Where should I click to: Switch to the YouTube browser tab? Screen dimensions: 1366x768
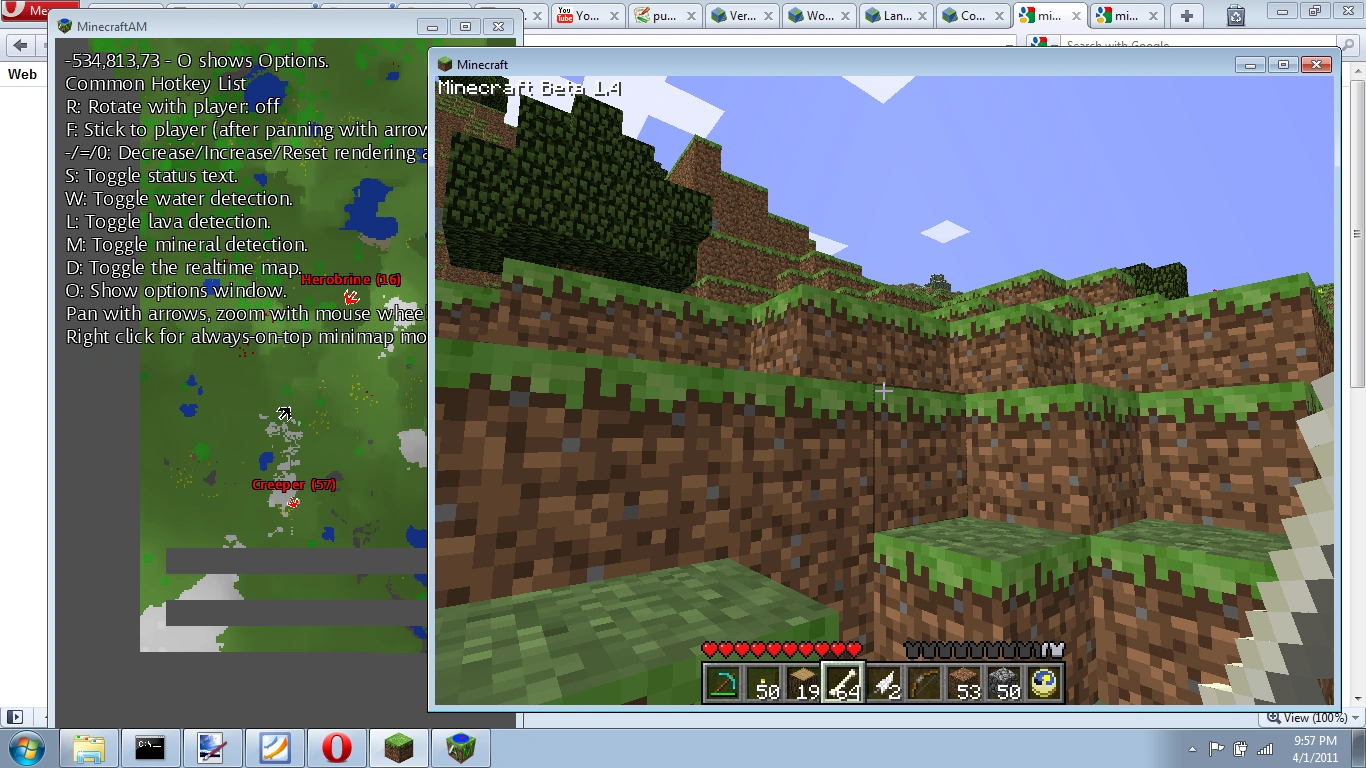click(590, 15)
